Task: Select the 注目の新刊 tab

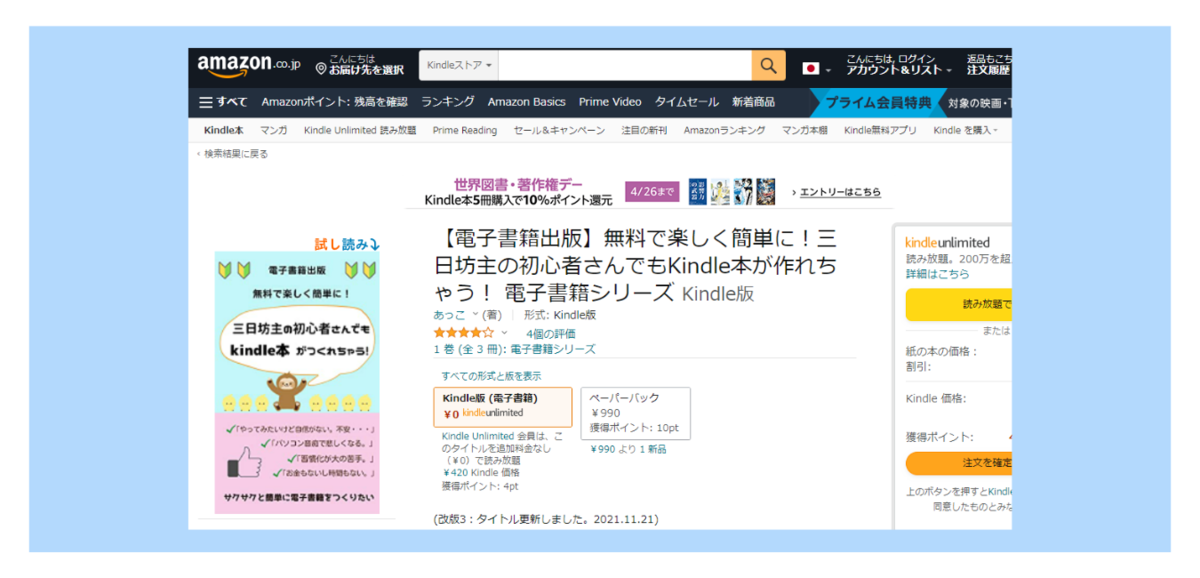Action: (x=644, y=130)
